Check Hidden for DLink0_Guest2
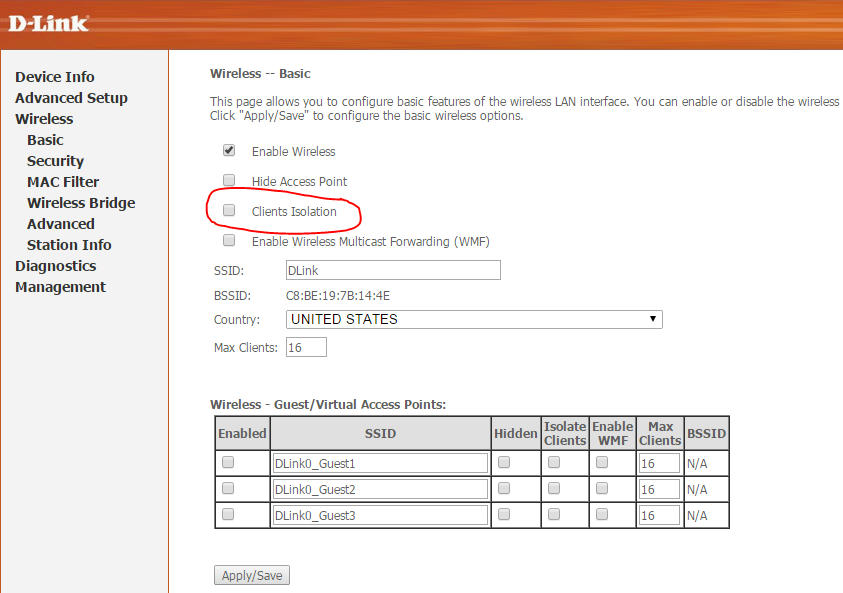The height and width of the screenshot is (593, 843). 504,489
